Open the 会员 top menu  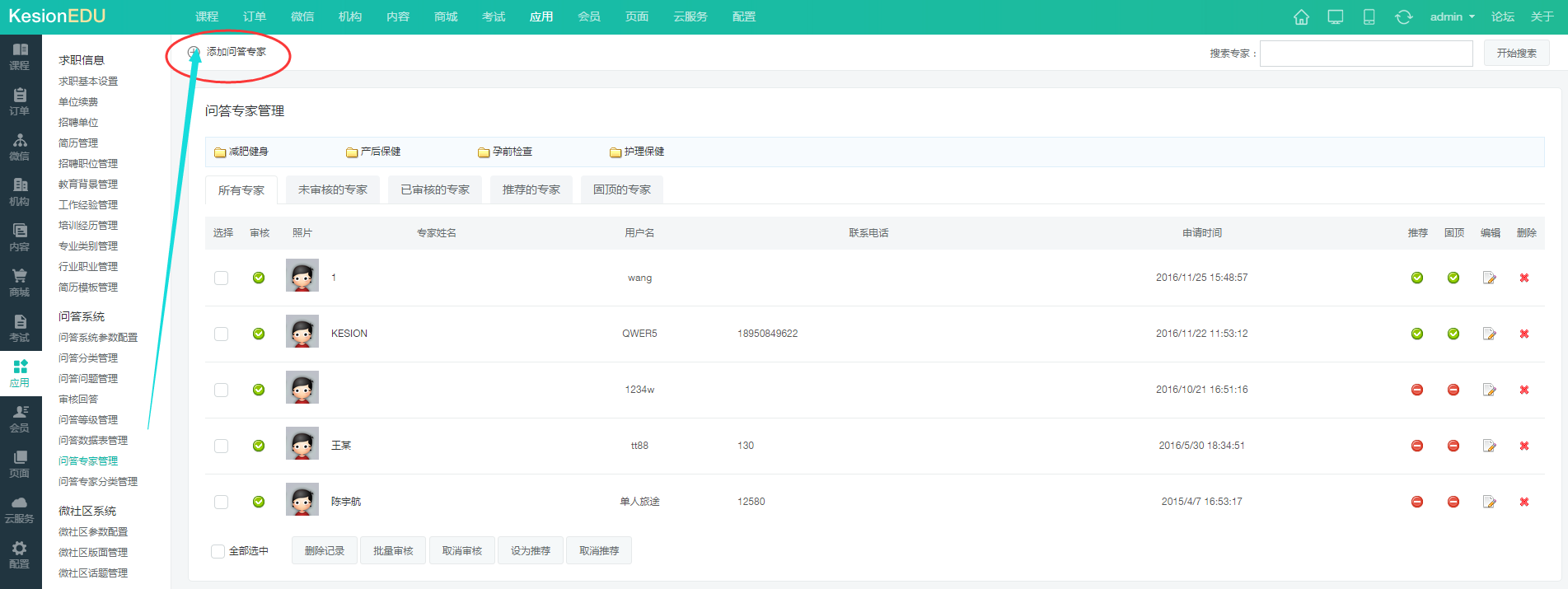pos(589,16)
